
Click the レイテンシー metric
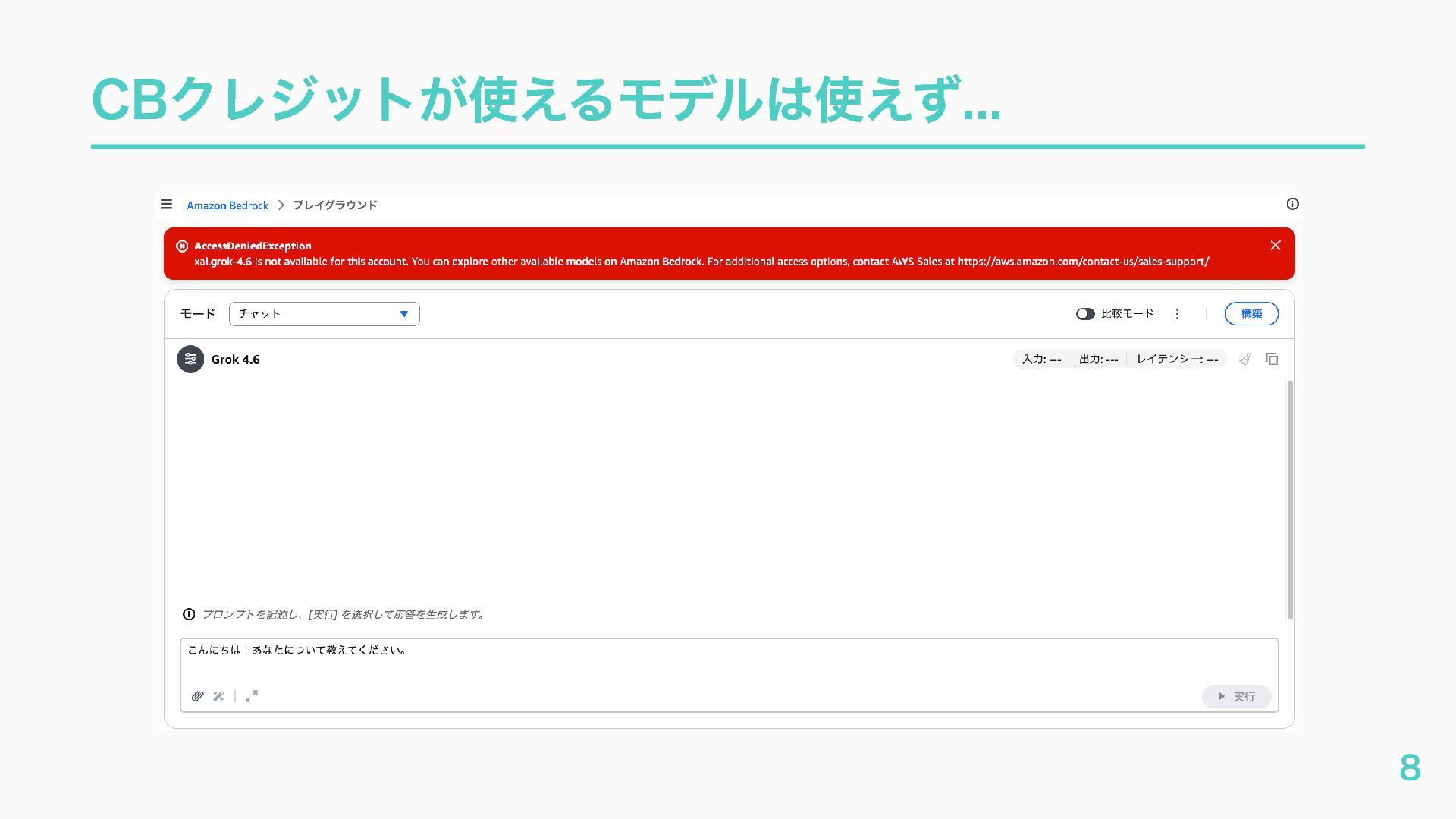point(1177,359)
